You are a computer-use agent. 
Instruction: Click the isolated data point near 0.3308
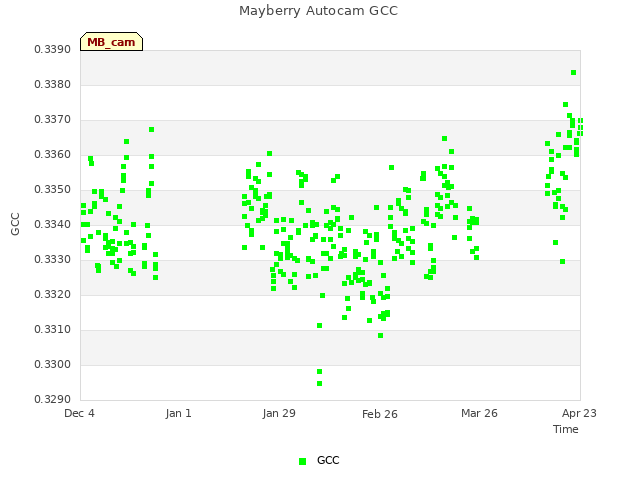380,336
